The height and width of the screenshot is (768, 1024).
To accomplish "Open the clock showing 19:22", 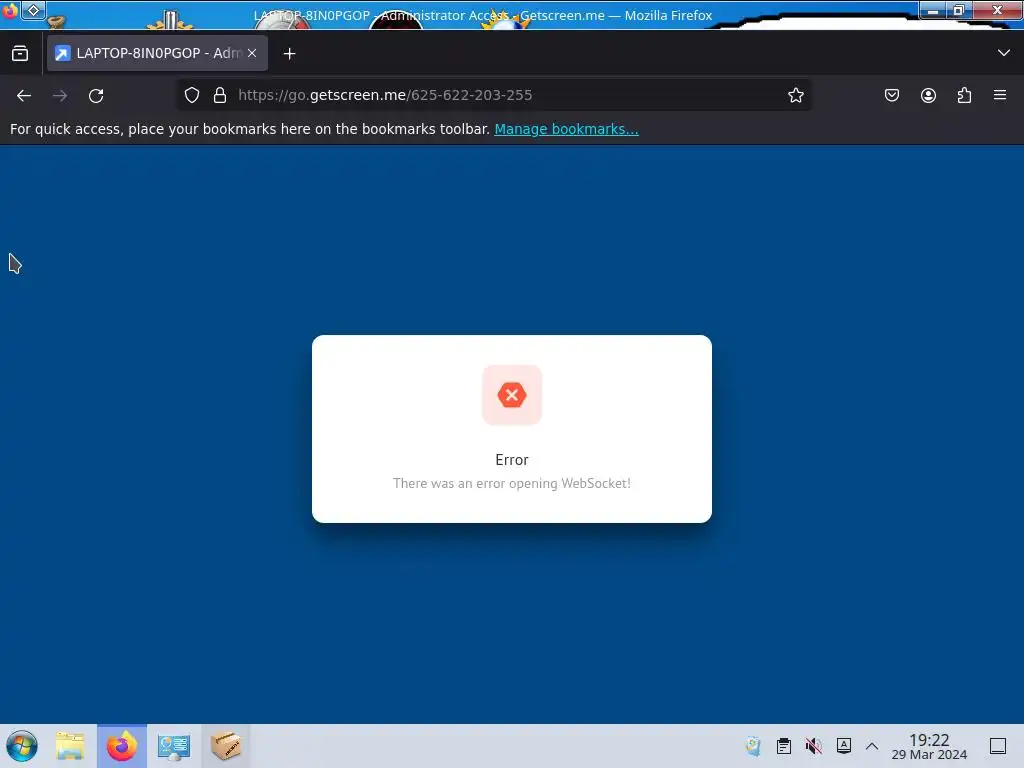I will (x=929, y=746).
